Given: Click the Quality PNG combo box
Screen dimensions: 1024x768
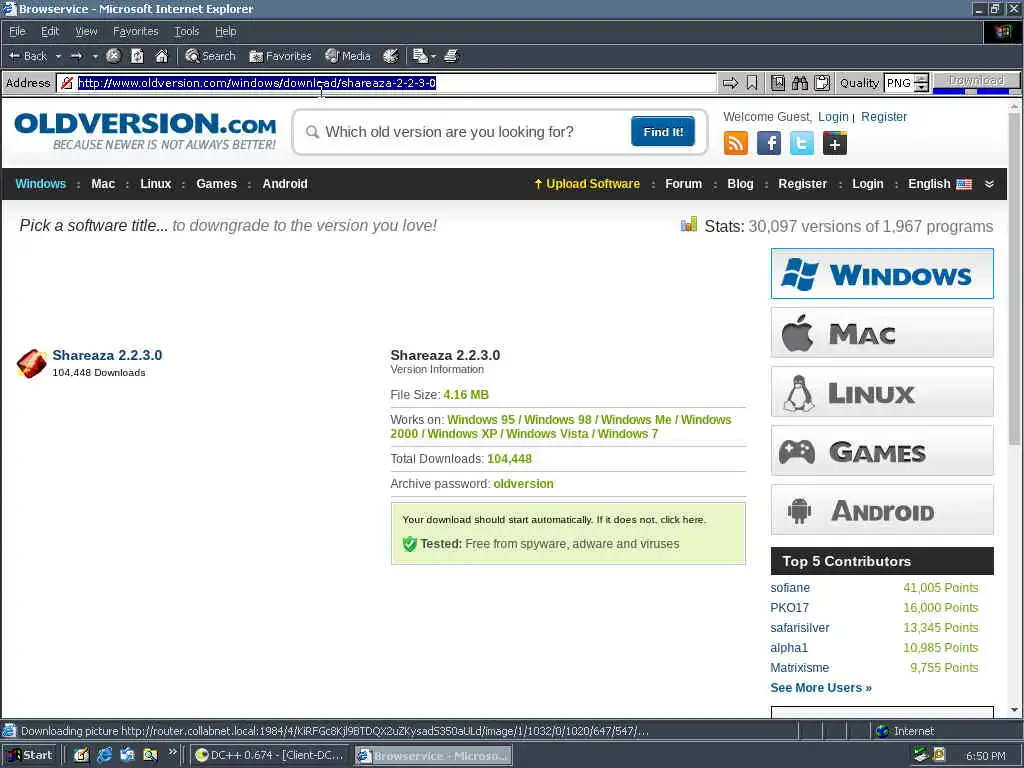Looking at the screenshot, I should coord(899,83).
